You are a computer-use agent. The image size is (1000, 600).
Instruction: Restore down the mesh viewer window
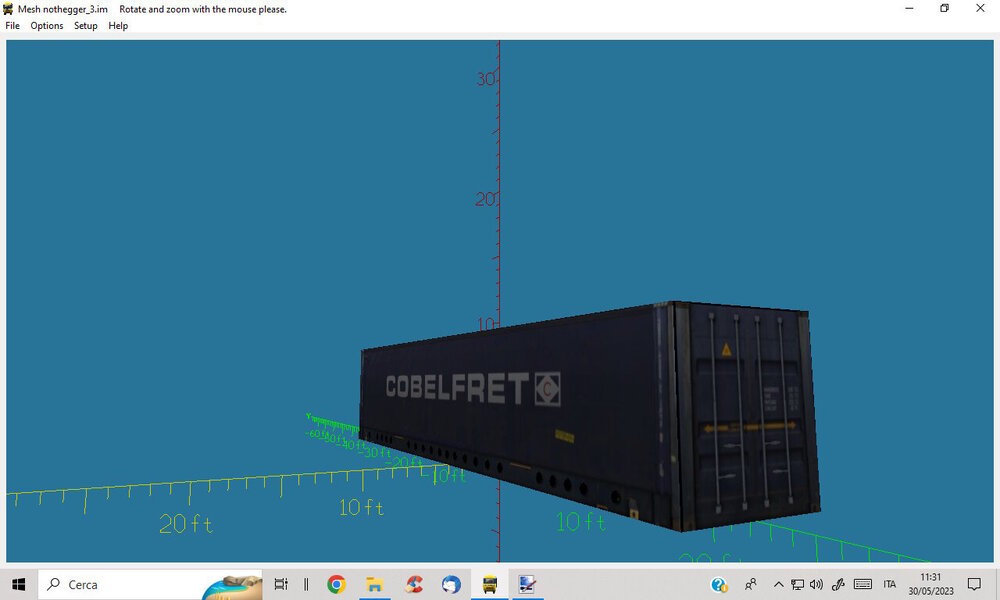tap(945, 8)
